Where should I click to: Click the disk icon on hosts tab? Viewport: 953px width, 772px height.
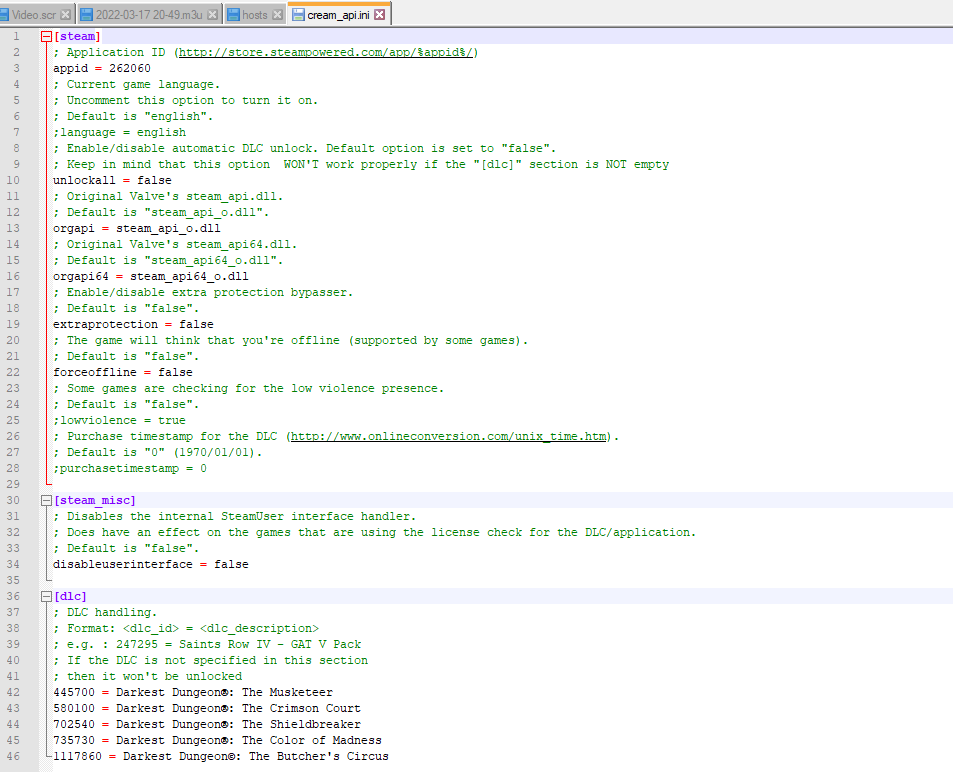tap(233, 15)
